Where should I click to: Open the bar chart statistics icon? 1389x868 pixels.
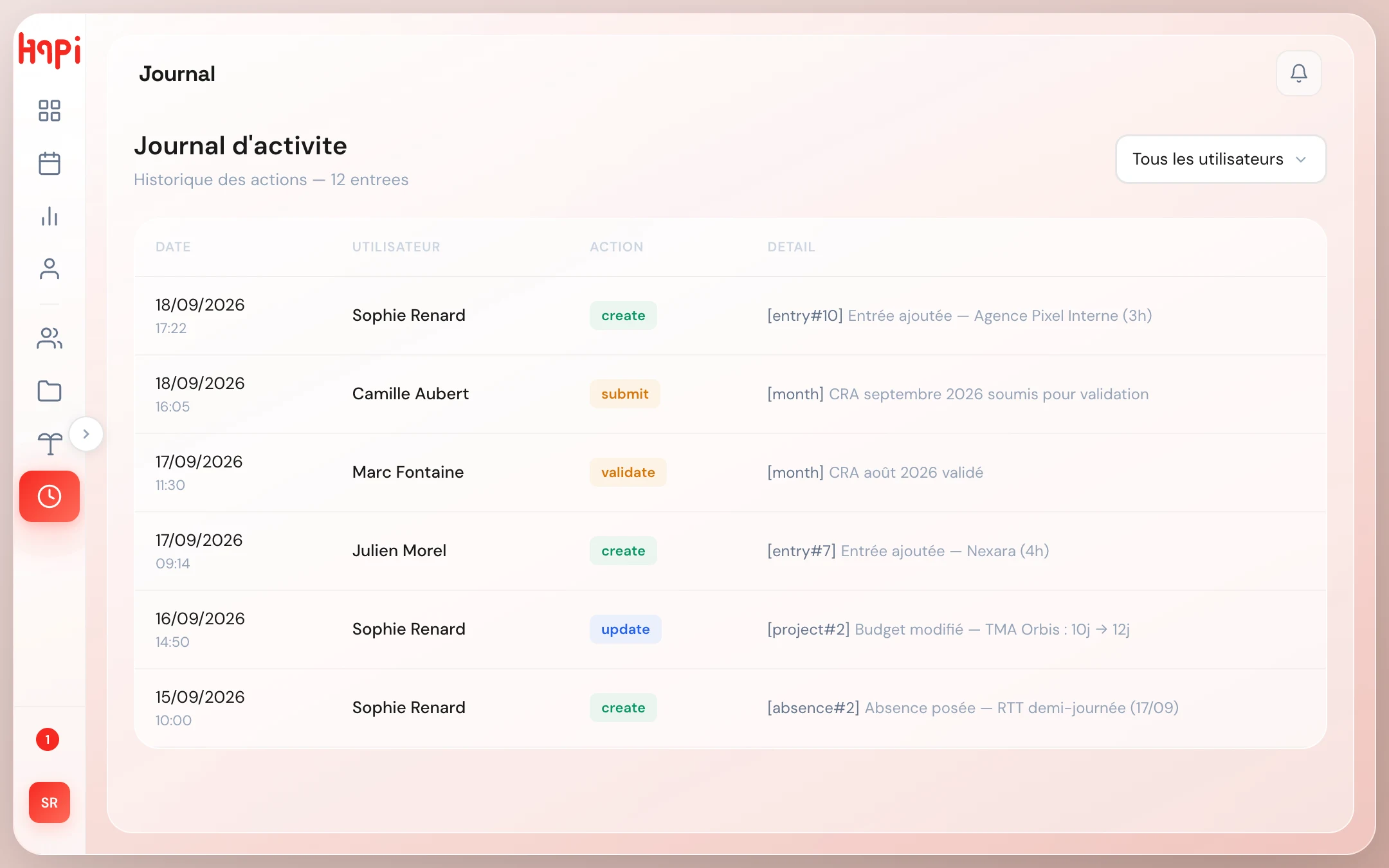click(x=50, y=216)
